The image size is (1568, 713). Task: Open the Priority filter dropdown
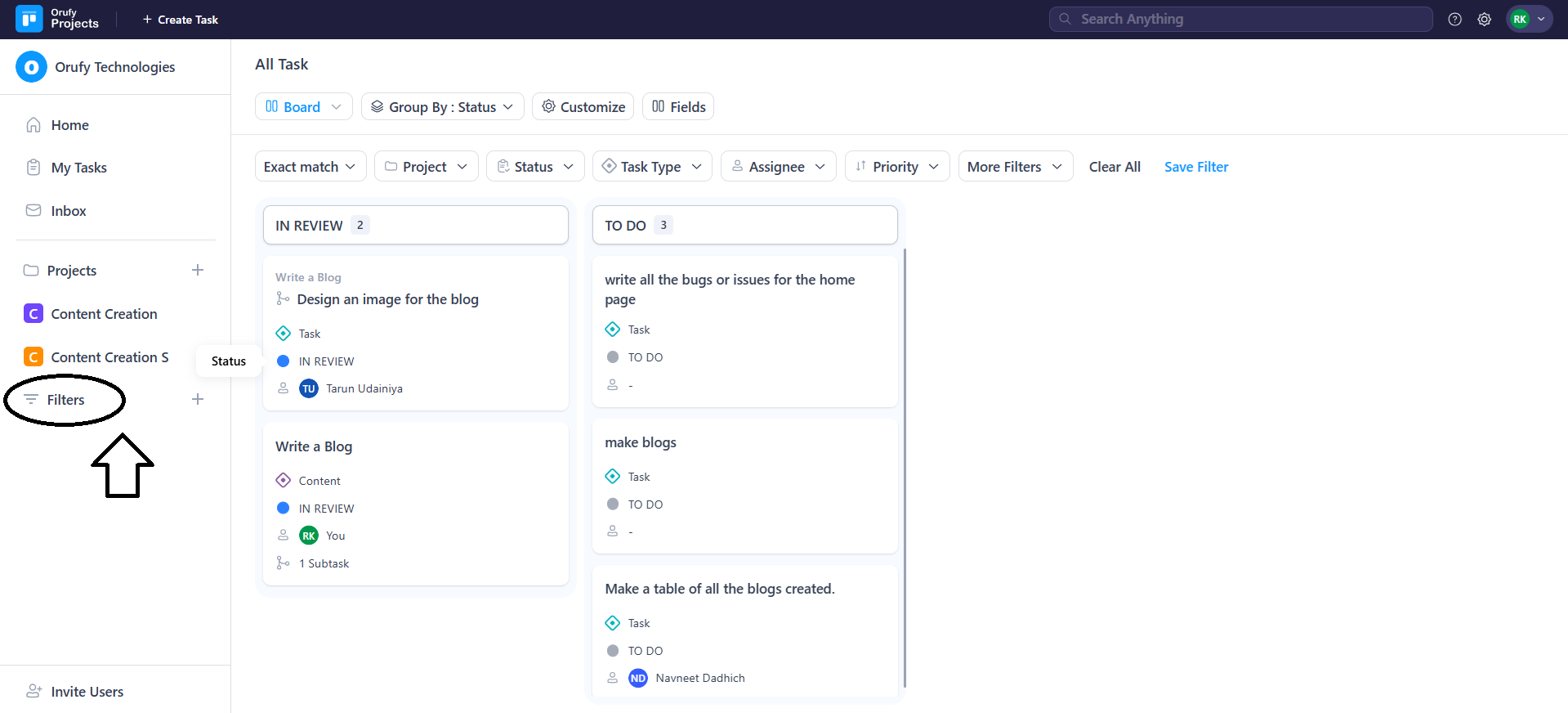pos(896,167)
